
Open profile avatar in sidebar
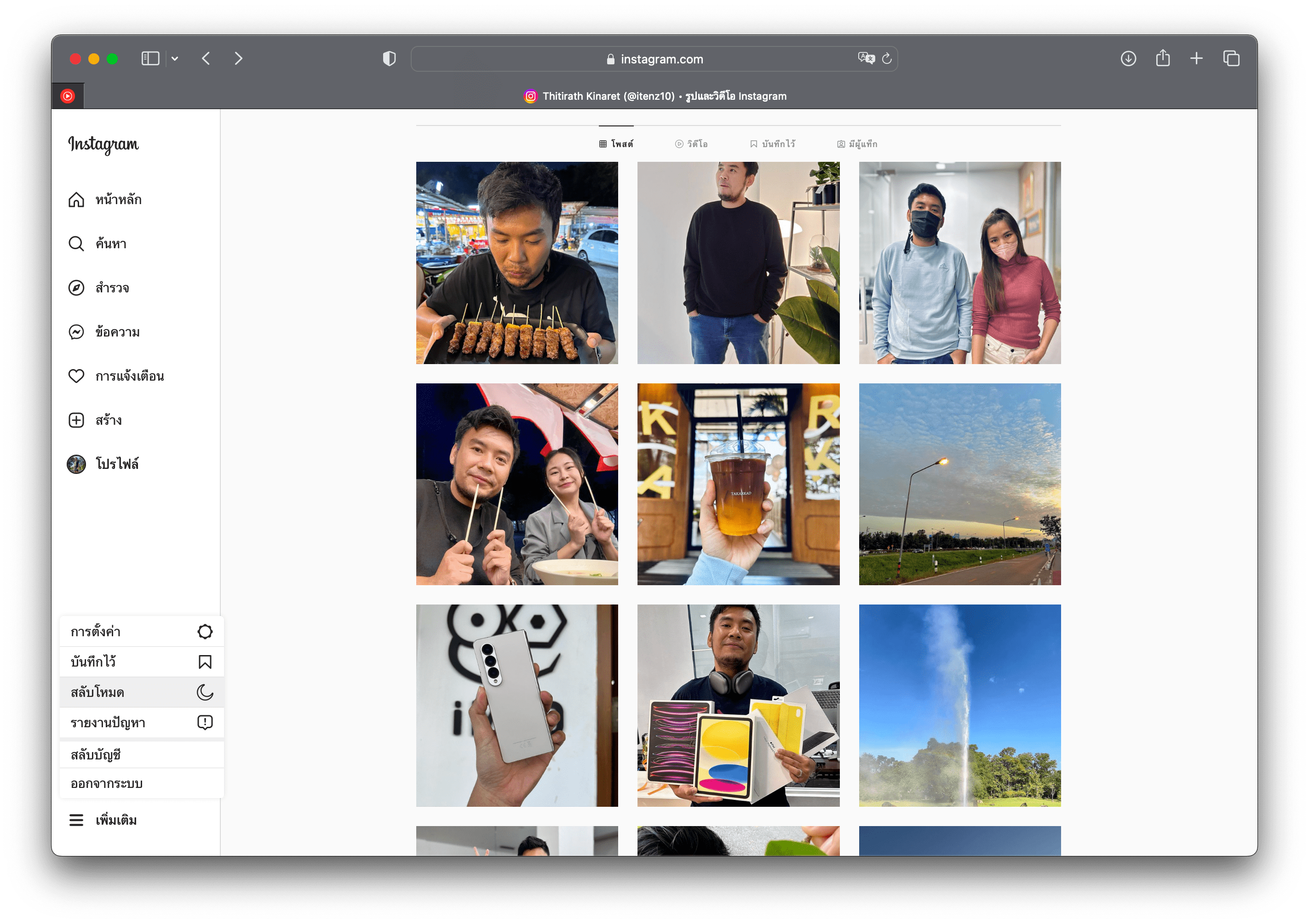pyautogui.click(x=76, y=464)
